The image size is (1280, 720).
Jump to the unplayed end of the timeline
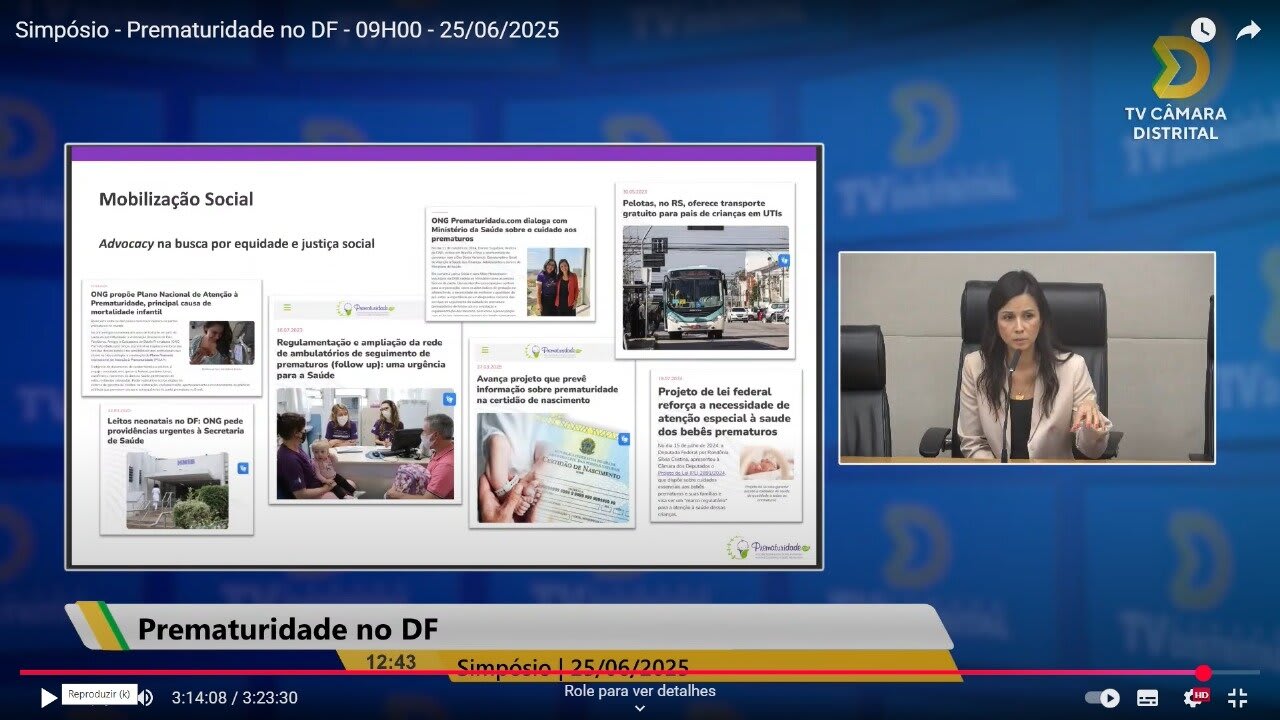[1236, 673]
